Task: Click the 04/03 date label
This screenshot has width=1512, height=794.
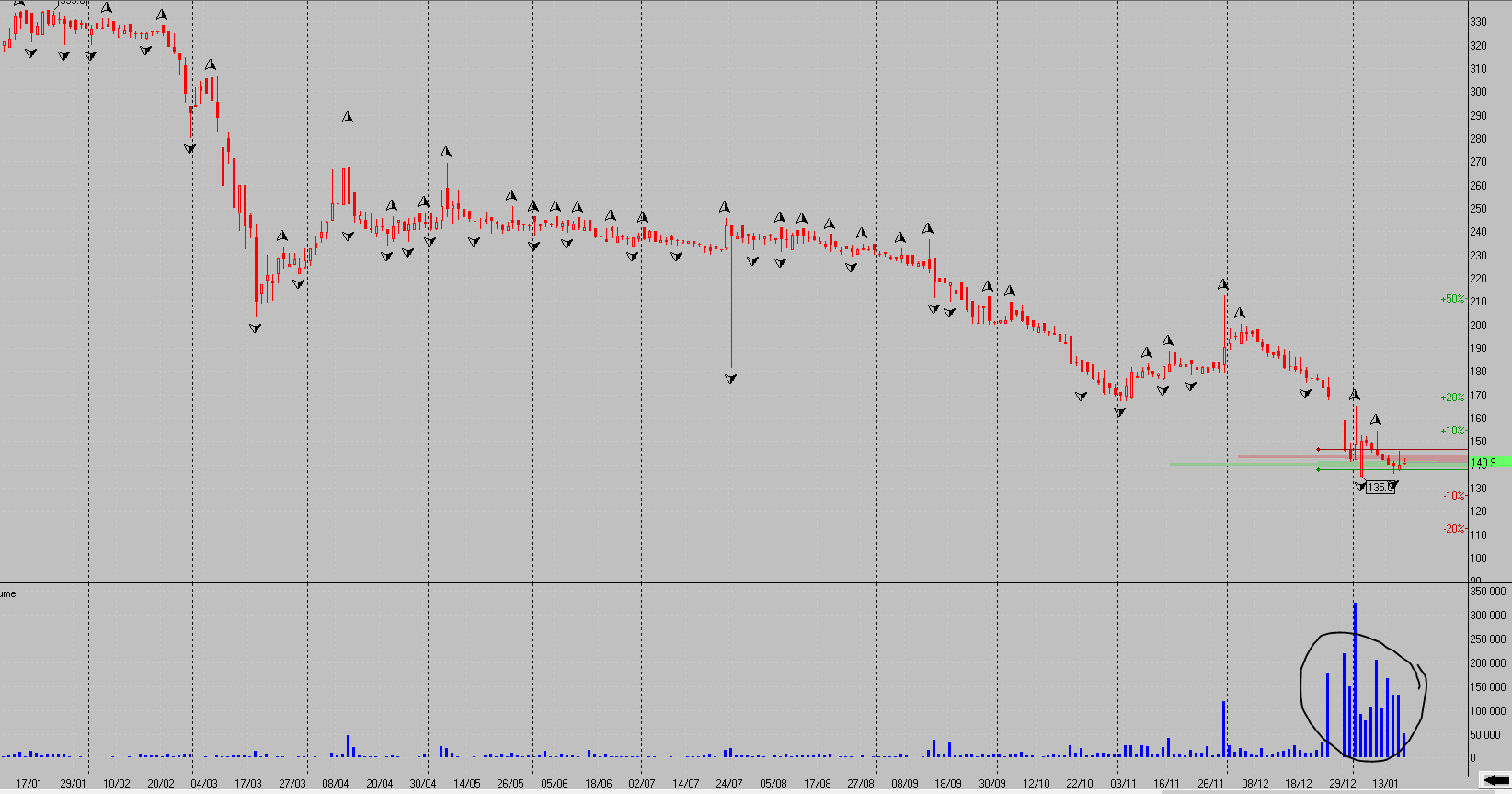Action: point(204,784)
